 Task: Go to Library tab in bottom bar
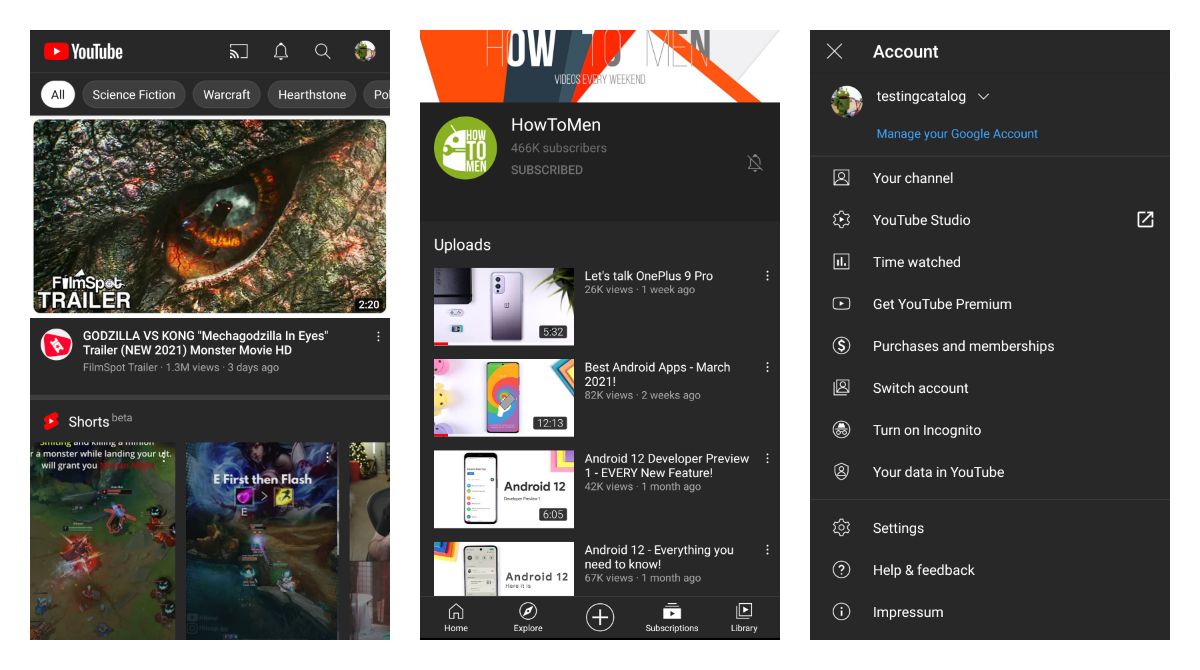pos(744,618)
